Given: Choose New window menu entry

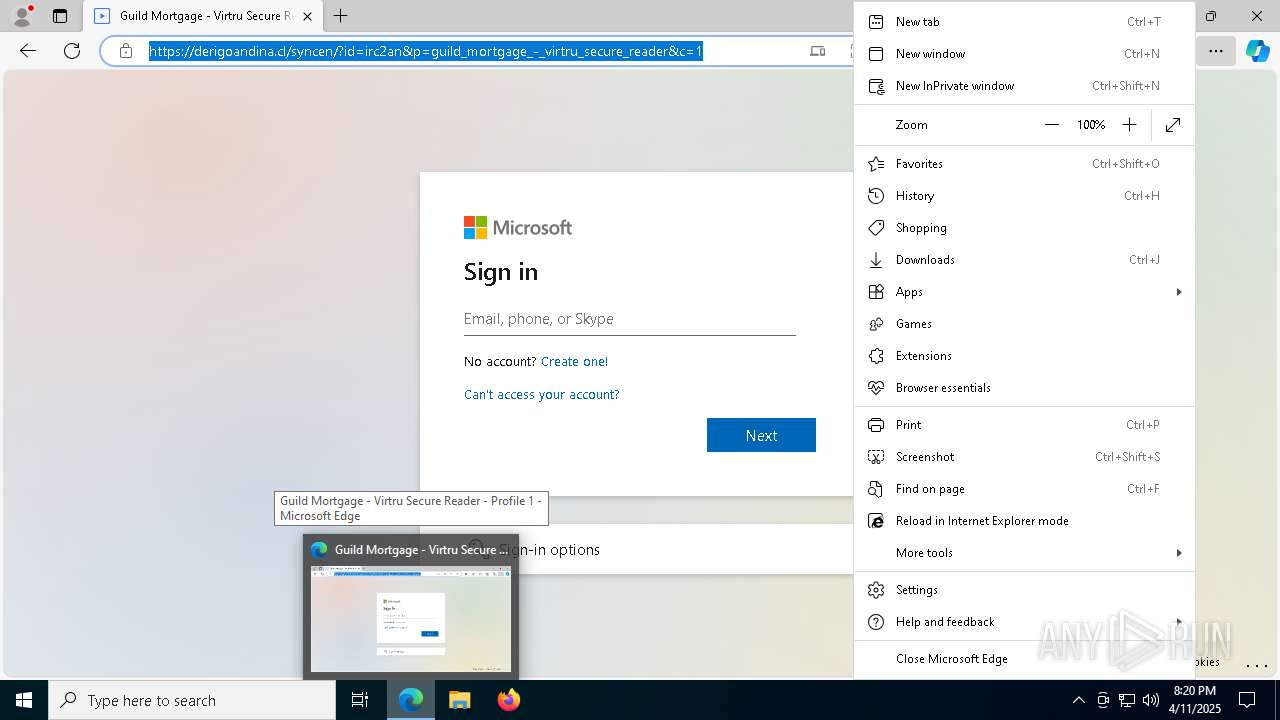Looking at the screenshot, I should tap(1024, 54).
